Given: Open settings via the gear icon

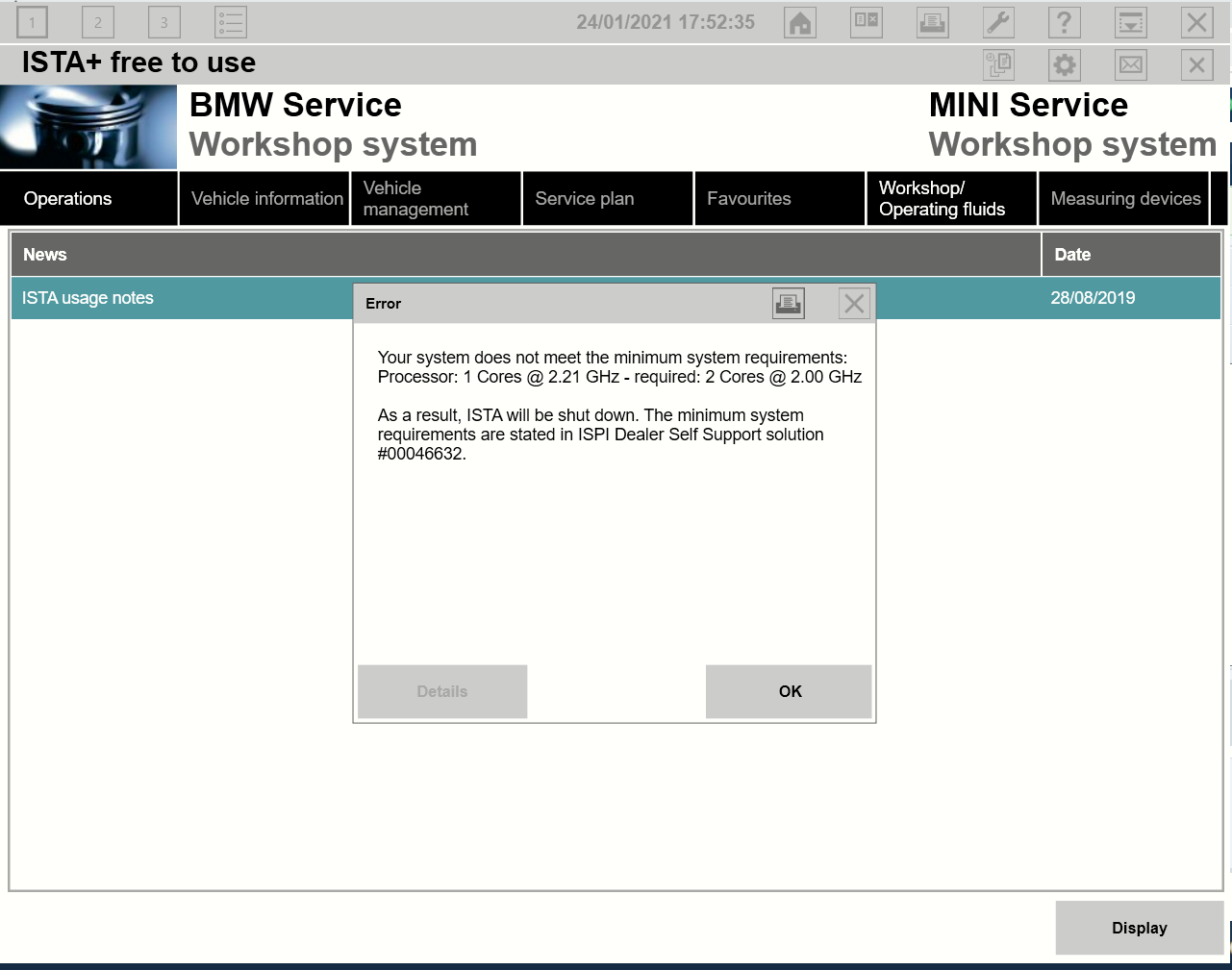Looking at the screenshot, I should click(1065, 65).
